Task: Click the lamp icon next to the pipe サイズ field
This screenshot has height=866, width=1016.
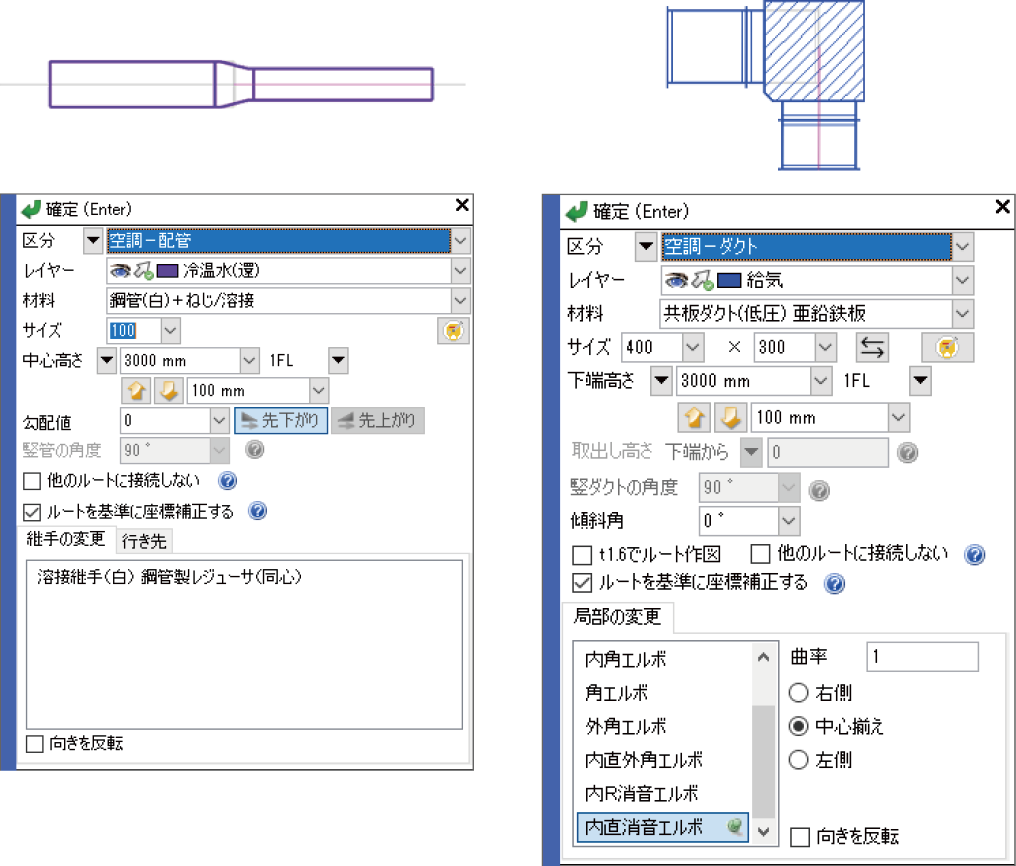Action: [452, 331]
